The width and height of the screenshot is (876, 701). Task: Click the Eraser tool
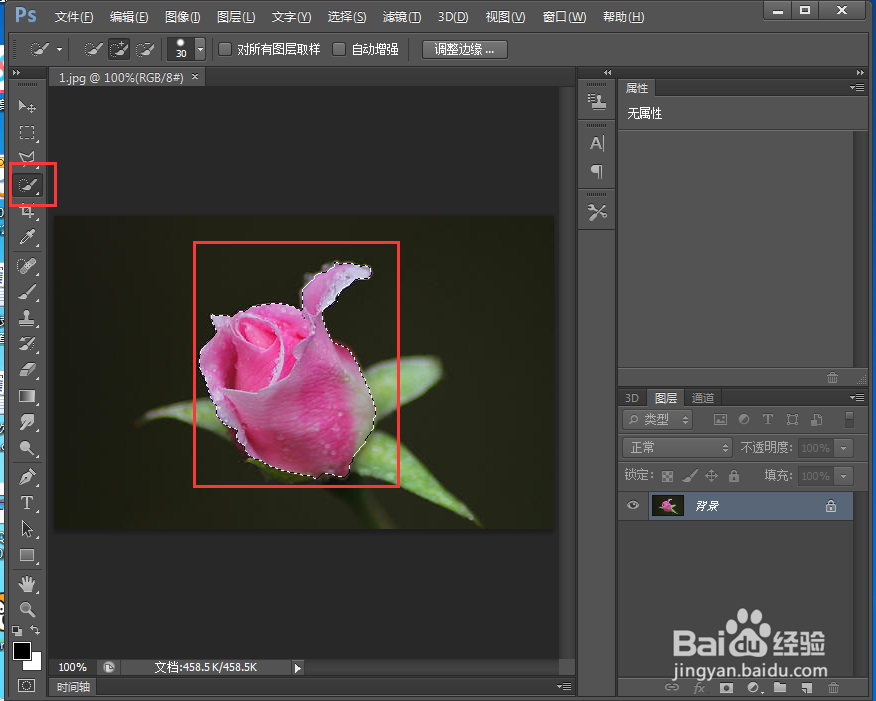pyautogui.click(x=28, y=370)
